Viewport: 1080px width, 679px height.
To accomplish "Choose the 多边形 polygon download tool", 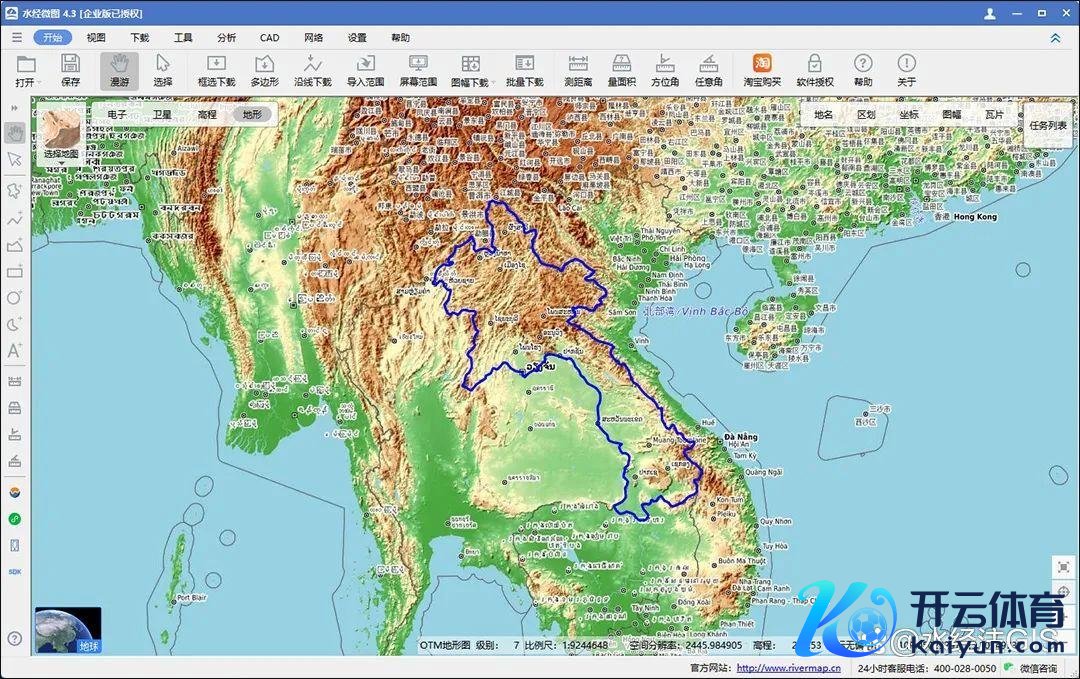I will [264, 70].
